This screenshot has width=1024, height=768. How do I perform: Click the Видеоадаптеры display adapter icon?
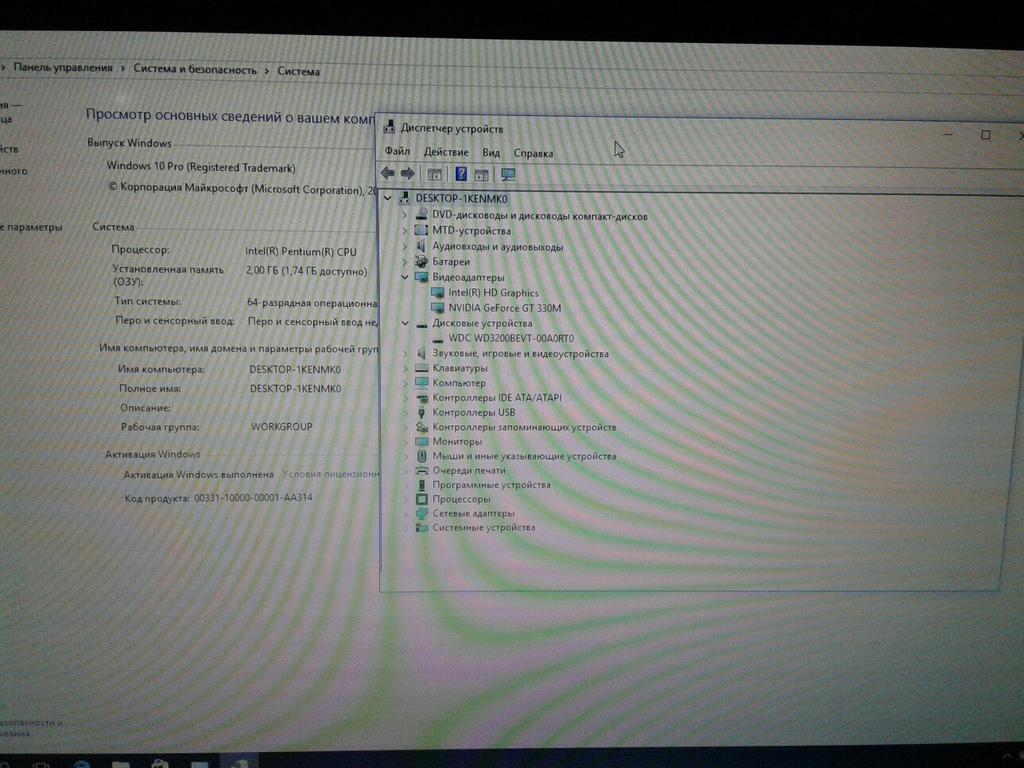[421, 277]
